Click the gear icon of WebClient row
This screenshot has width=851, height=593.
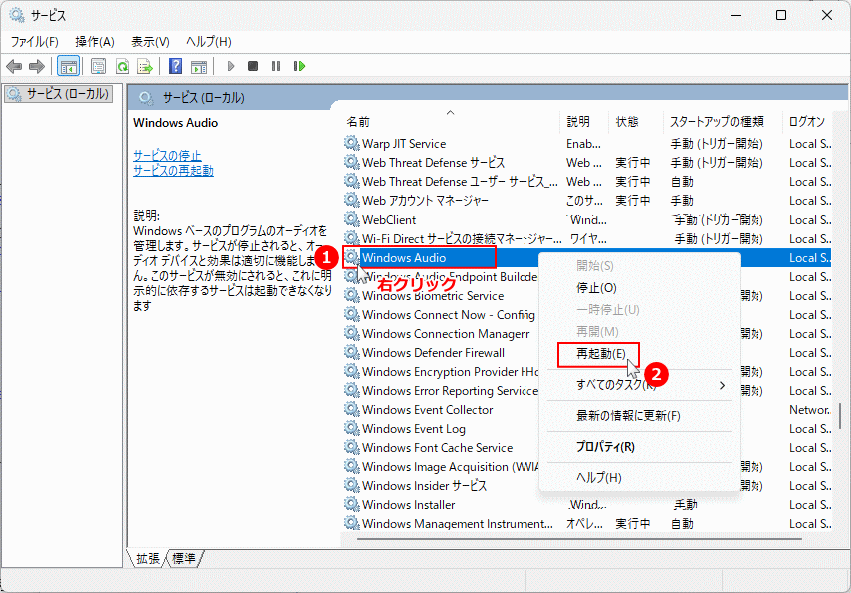[x=352, y=219]
